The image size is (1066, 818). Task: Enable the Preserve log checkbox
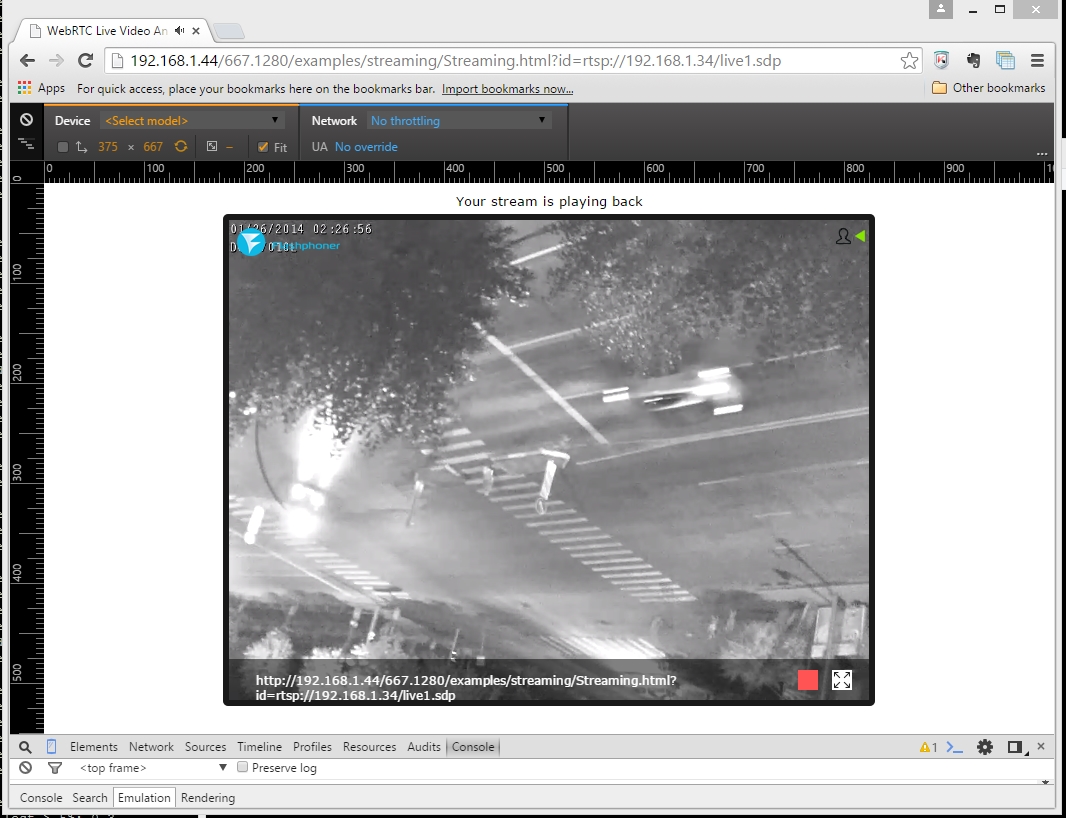click(242, 767)
